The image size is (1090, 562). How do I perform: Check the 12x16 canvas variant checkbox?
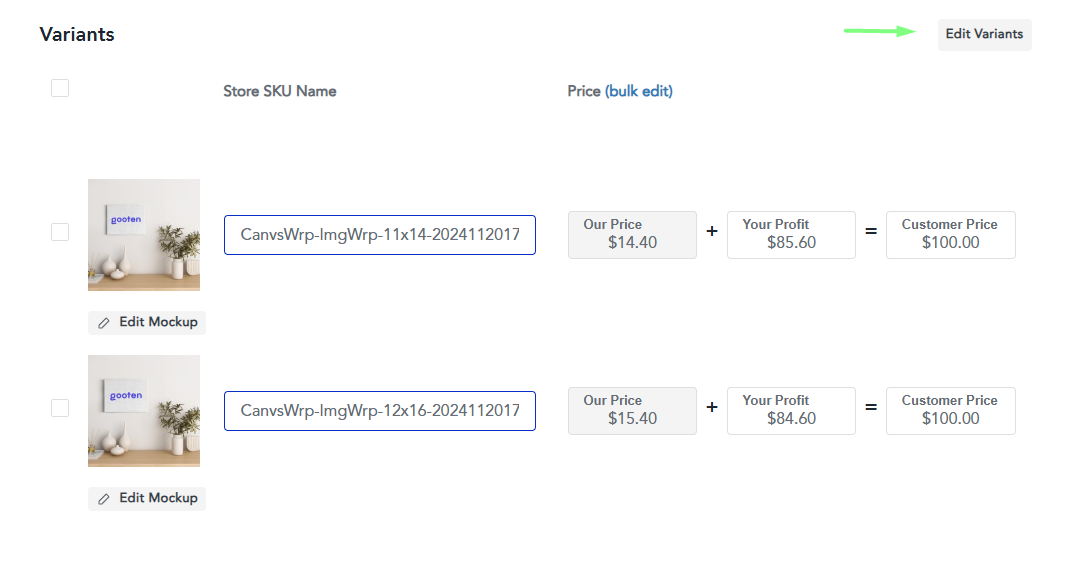(x=60, y=408)
